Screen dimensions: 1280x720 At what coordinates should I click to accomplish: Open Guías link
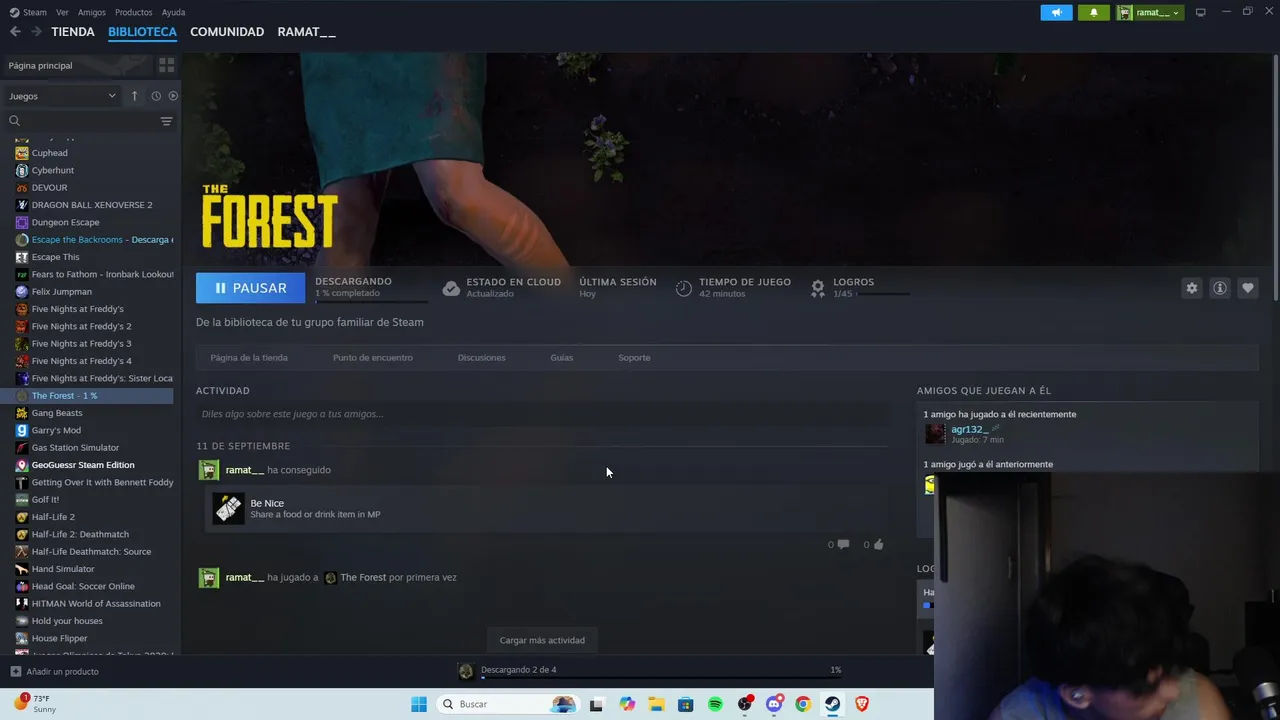click(x=561, y=357)
